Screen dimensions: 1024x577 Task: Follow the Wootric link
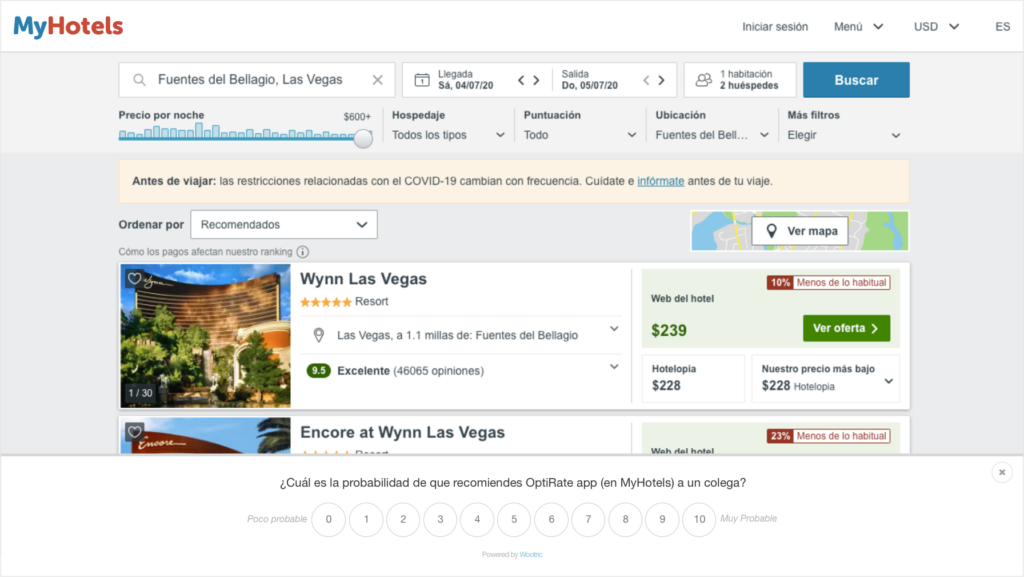coord(531,554)
